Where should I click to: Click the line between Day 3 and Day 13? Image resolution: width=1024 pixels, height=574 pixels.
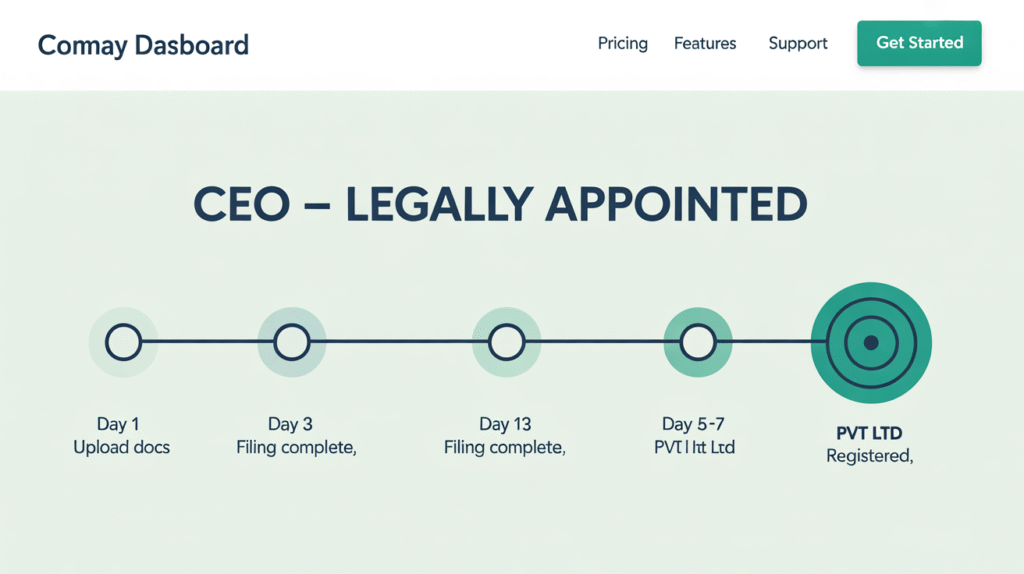click(399, 342)
